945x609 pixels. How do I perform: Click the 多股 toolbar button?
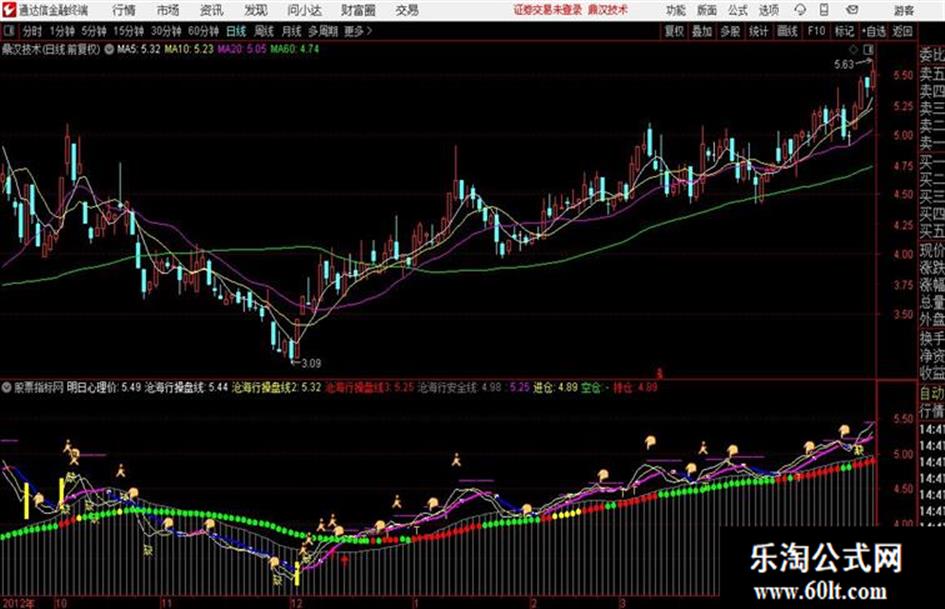(730, 31)
